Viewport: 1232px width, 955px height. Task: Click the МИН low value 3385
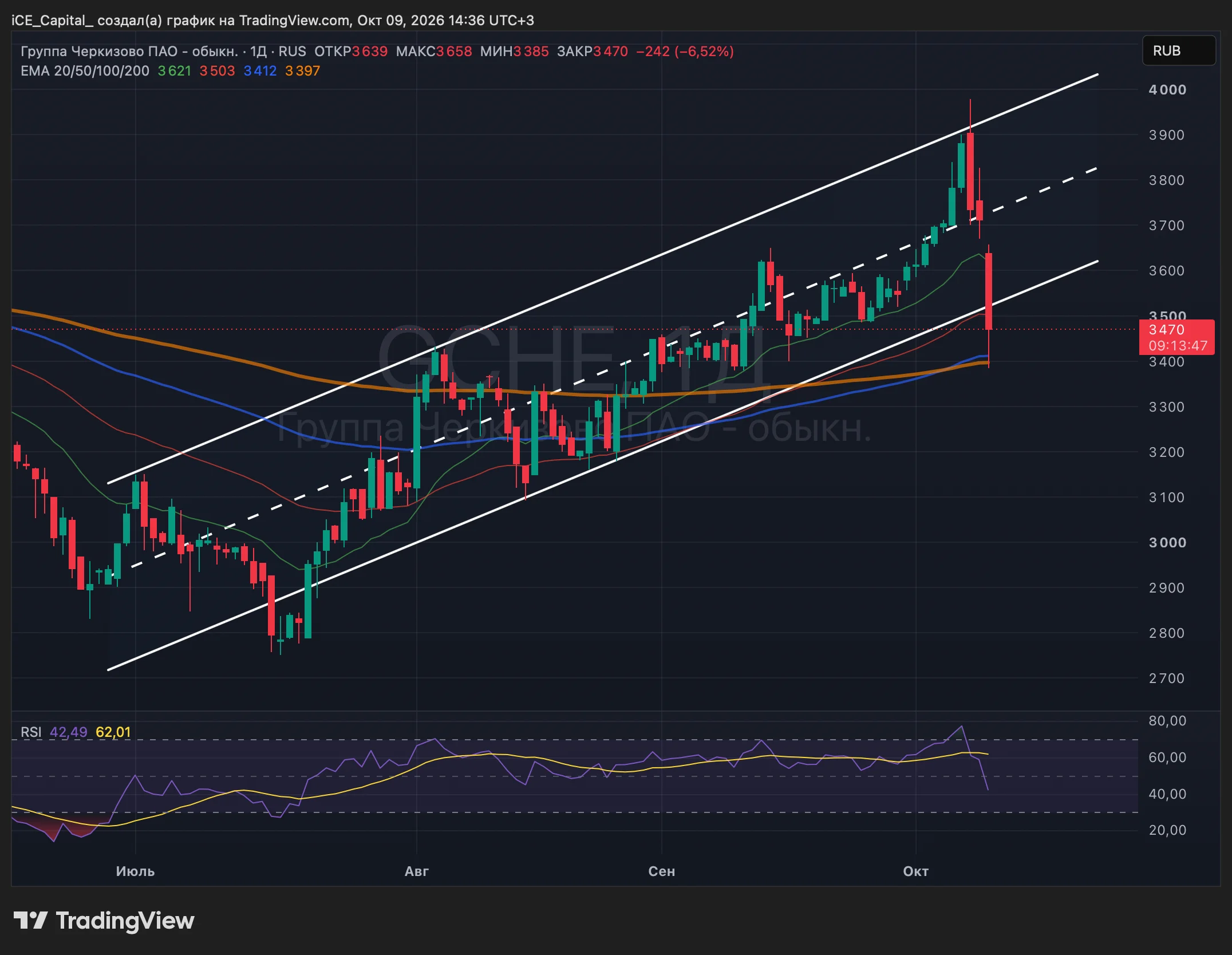click(531, 52)
